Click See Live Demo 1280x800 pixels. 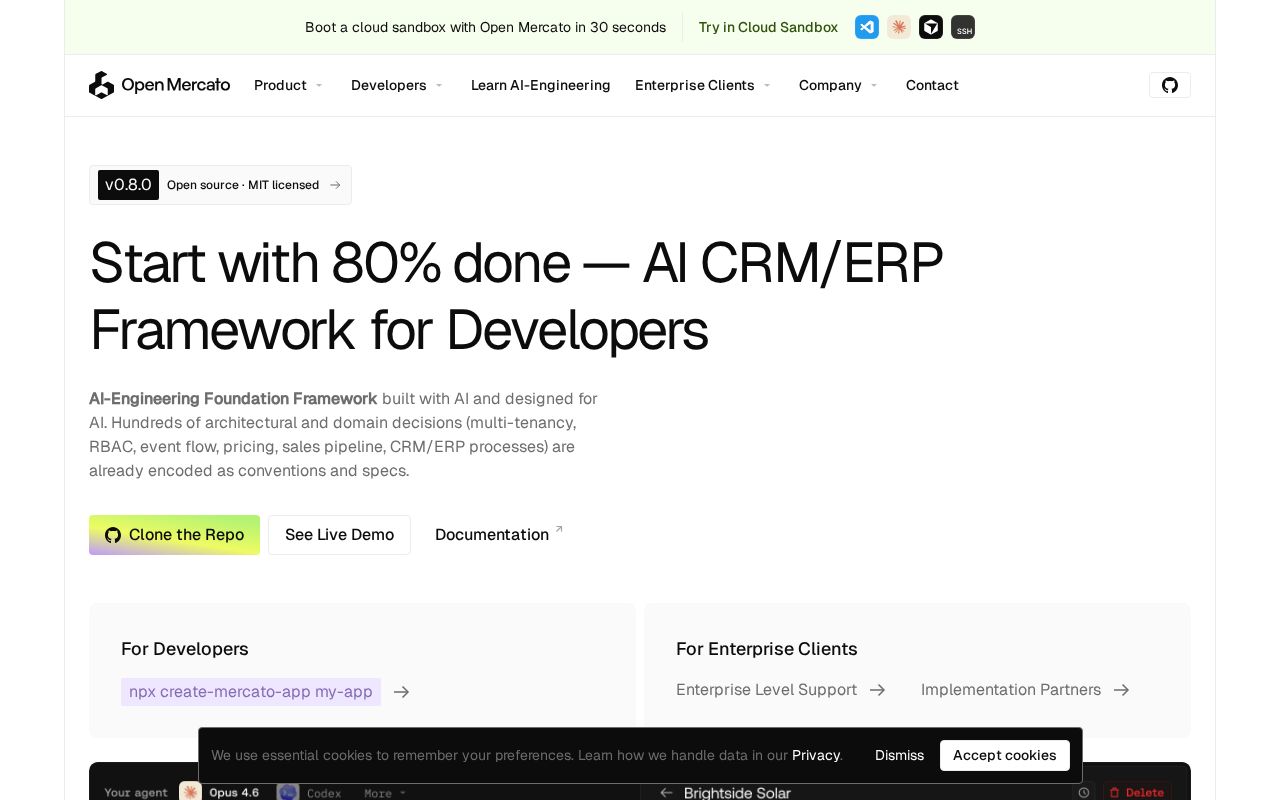[339, 535]
